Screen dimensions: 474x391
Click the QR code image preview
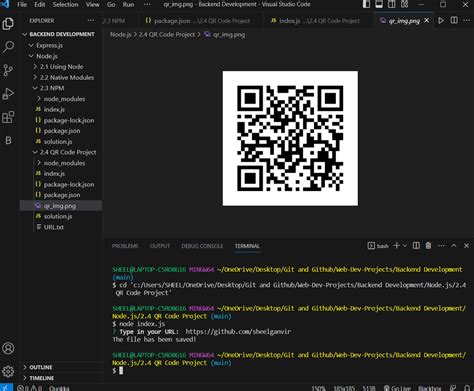(290, 138)
